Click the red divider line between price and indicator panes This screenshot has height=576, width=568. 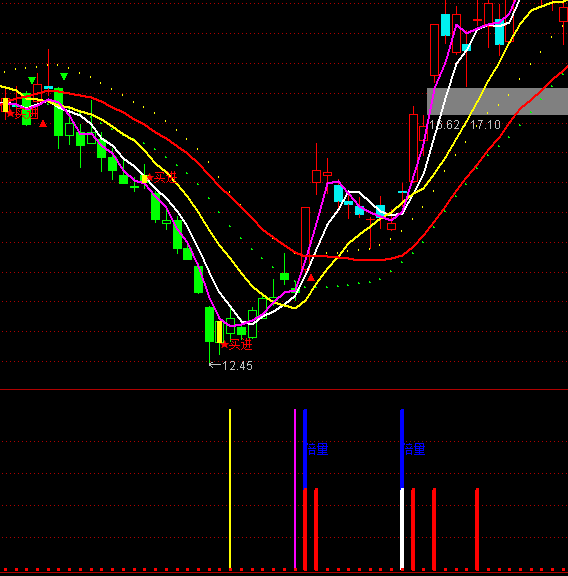click(284, 389)
